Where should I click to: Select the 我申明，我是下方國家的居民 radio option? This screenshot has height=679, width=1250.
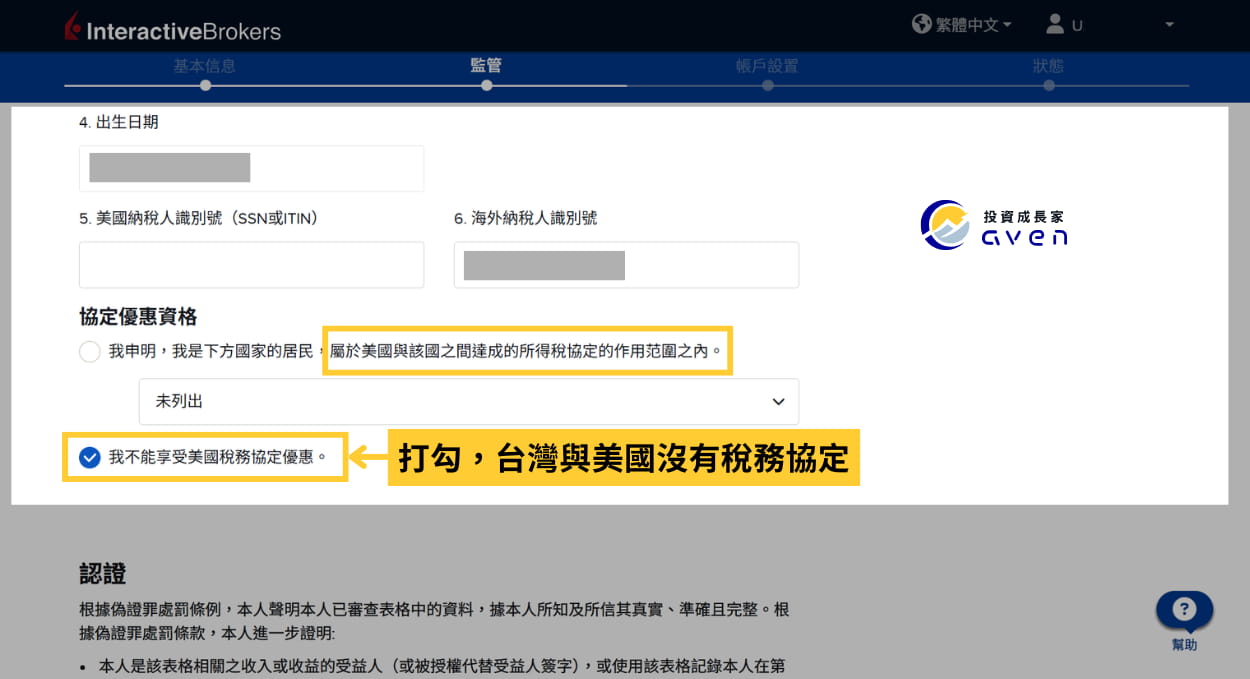[x=90, y=352]
